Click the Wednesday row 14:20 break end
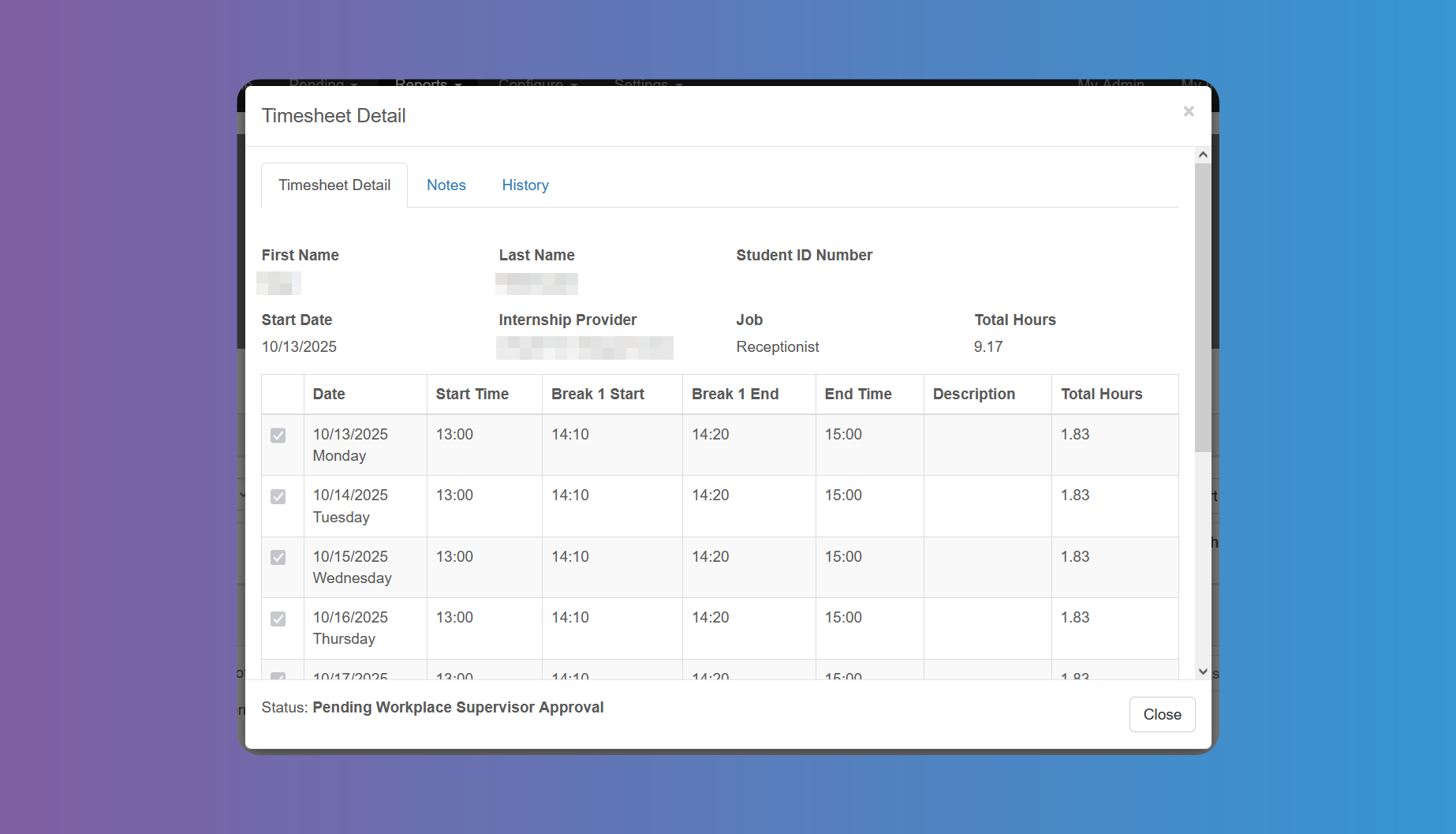1456x834 pixels. coord(711,556)
